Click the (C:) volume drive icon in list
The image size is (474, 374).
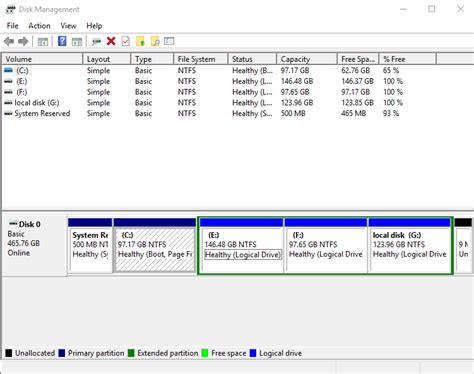click(8, 70)
